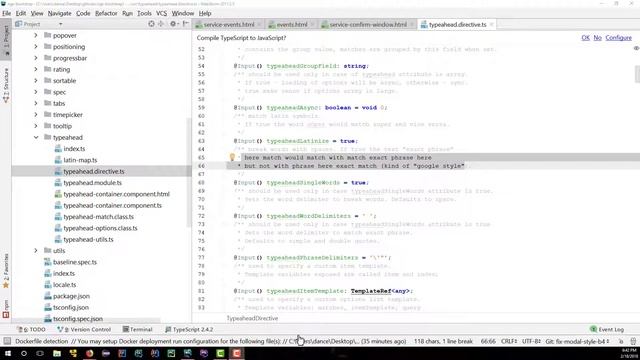
Task: Collapse the typeahead folder
Action: 36,138
